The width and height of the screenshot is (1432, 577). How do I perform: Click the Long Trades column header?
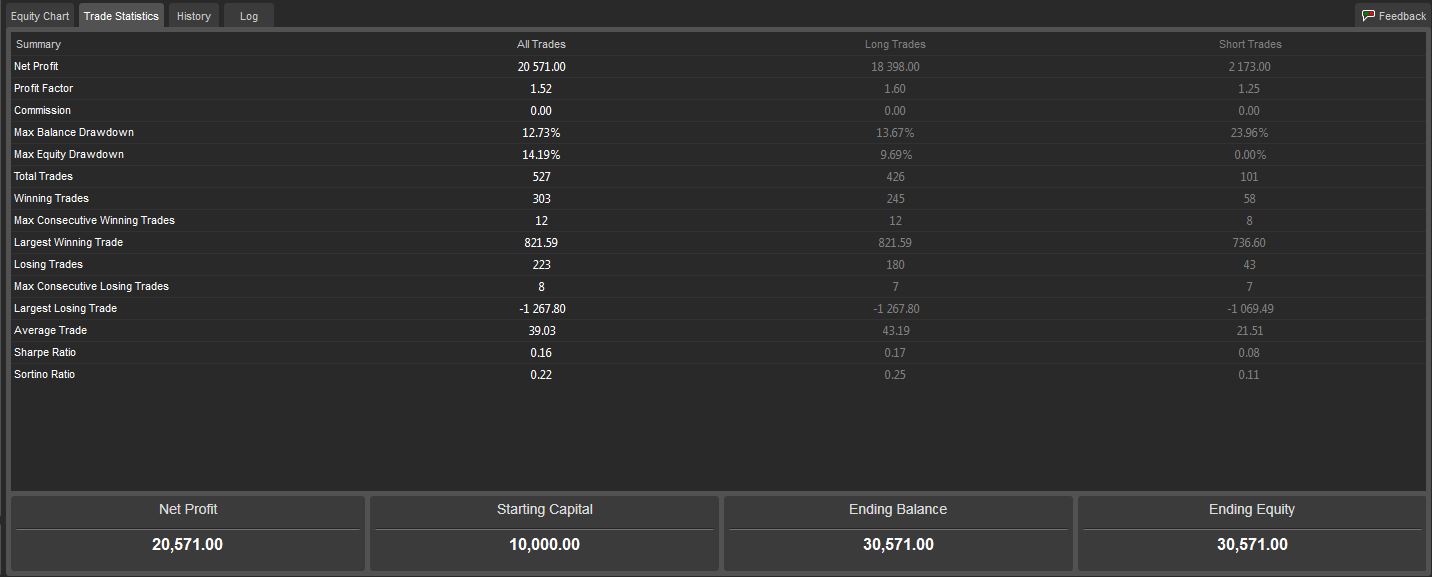tap(895, 44)
